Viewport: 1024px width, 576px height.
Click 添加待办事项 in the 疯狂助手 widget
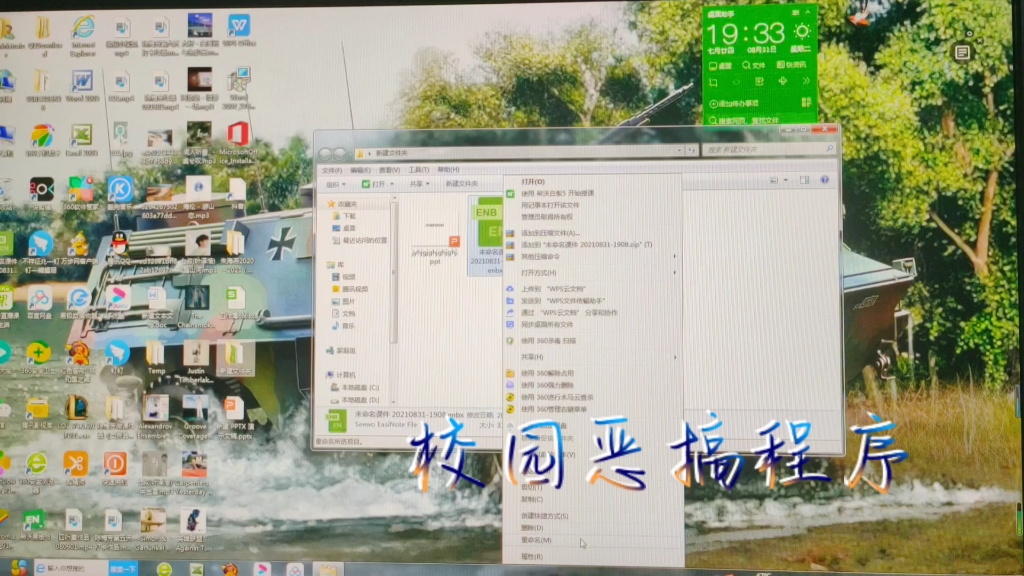pos(735,103)
